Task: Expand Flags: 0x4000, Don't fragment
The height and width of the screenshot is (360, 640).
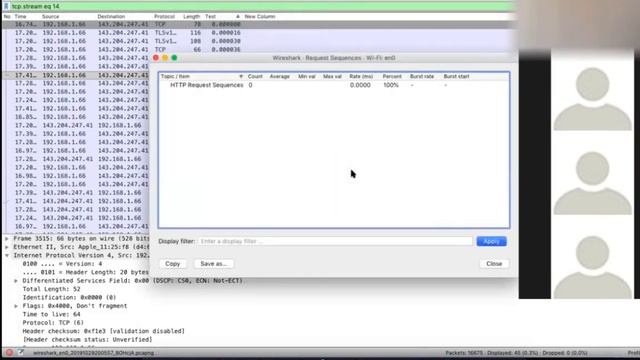Action: (16, 306)
